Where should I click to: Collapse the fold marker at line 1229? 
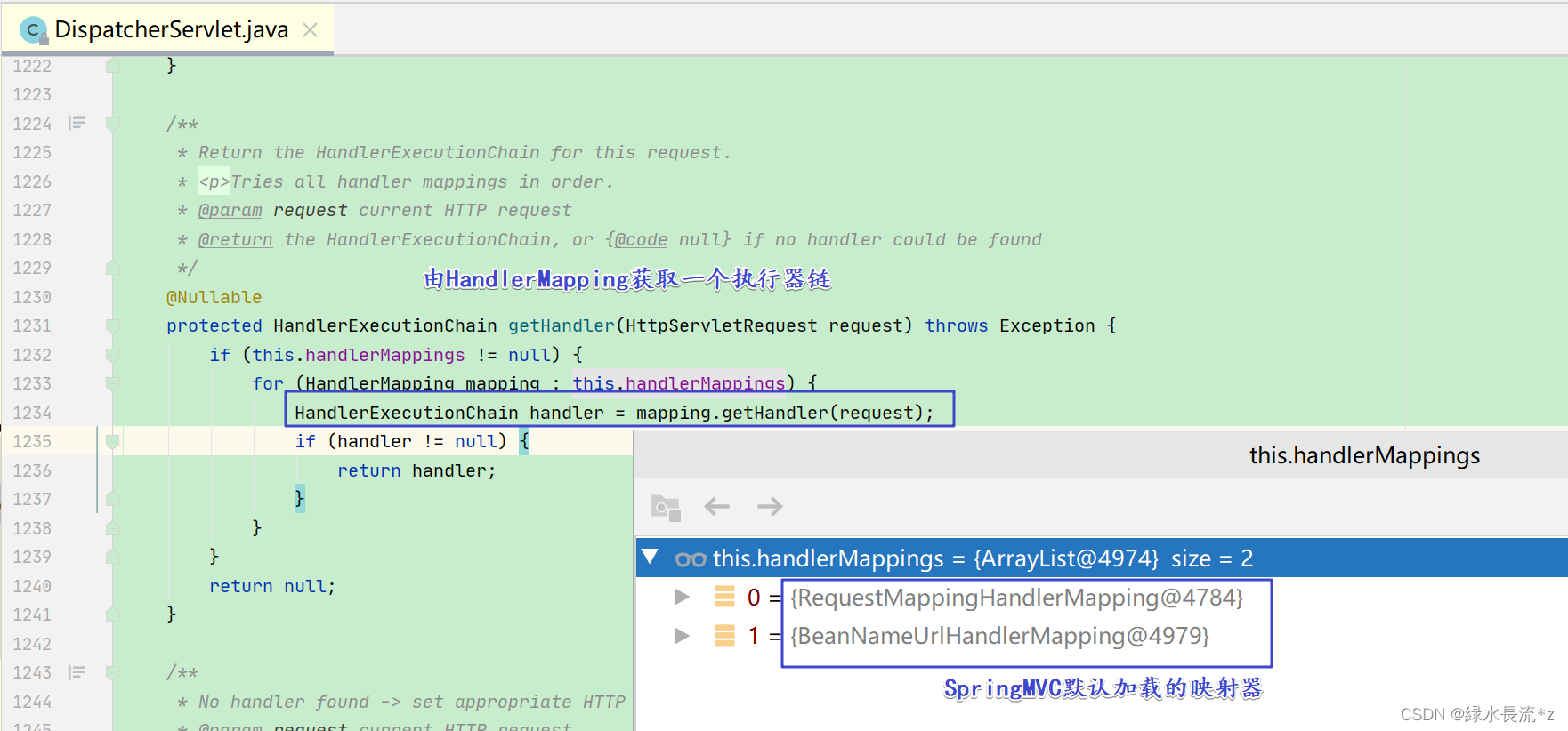tap(112, 268)
